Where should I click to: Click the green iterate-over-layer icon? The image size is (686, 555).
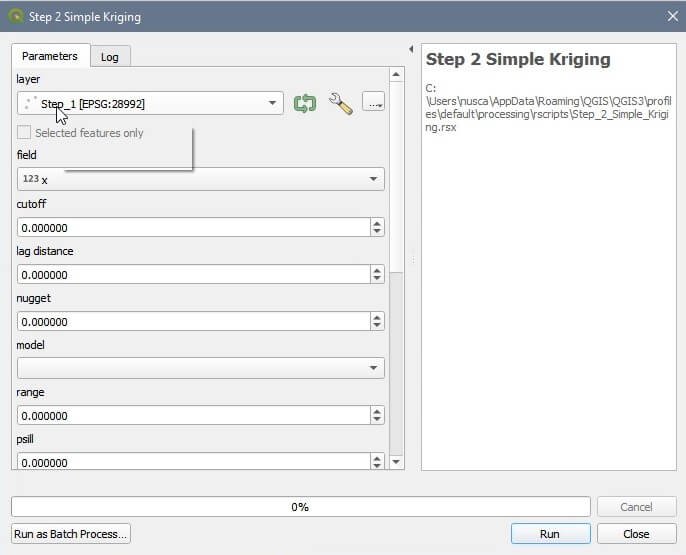pyautogui.click(x=304, y=104)
